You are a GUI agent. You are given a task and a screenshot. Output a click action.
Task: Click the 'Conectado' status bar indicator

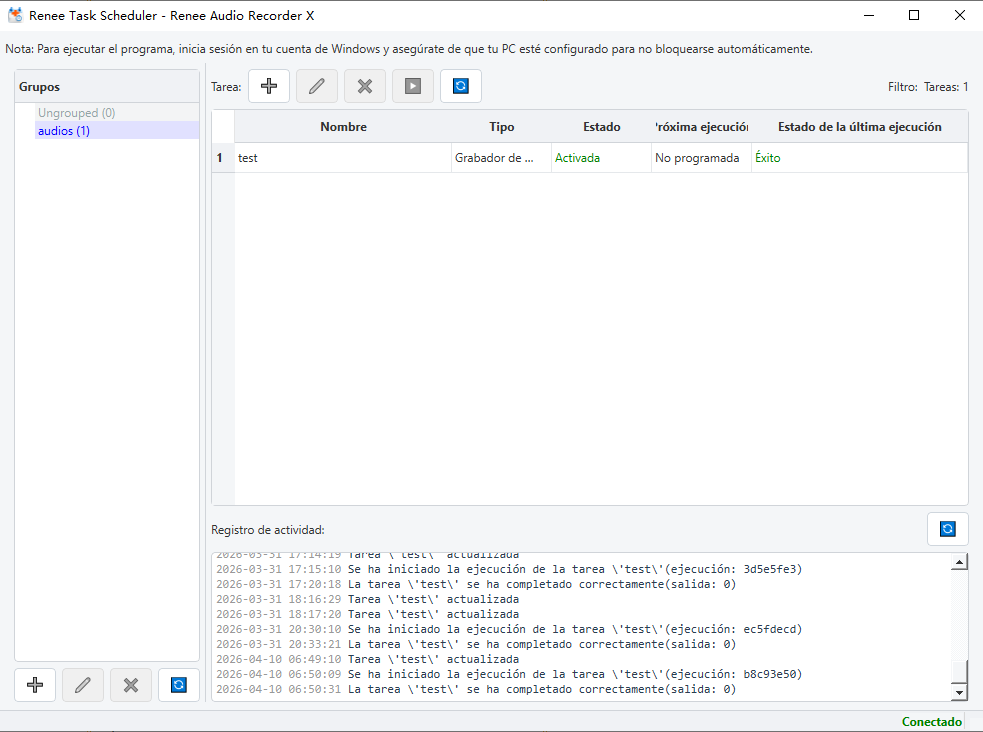[932, 722]
